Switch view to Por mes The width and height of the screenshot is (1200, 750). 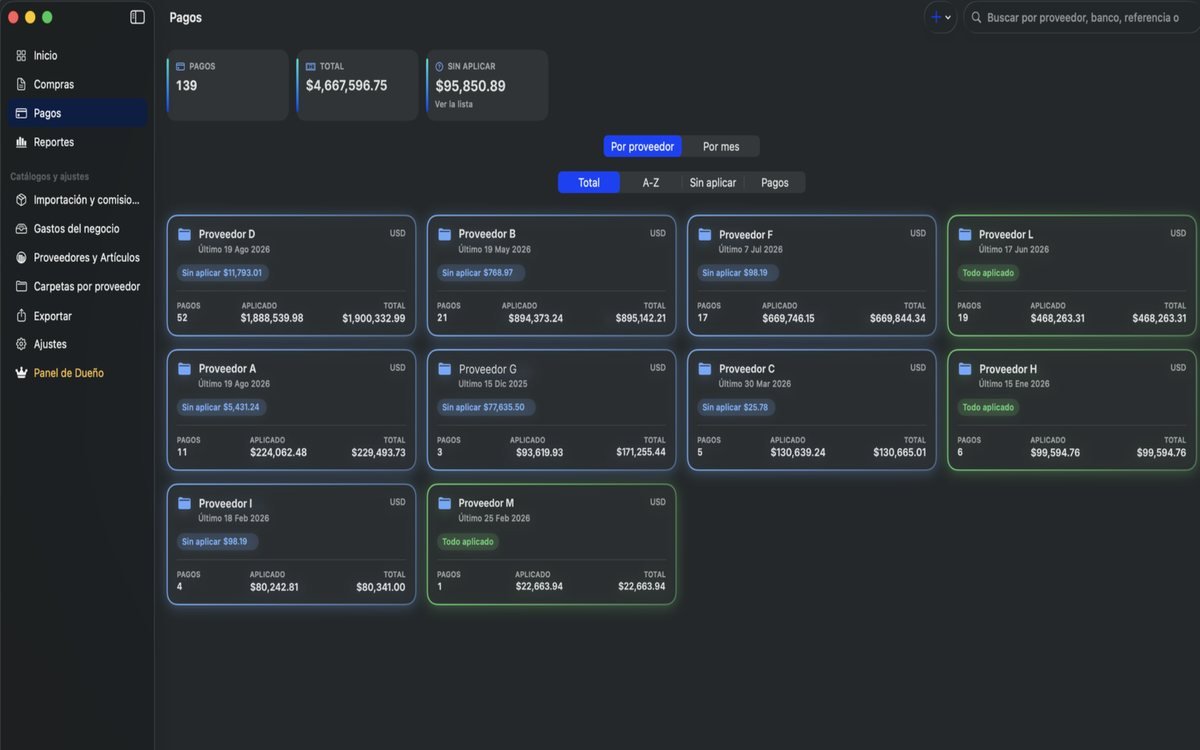(x=721, y=147)
